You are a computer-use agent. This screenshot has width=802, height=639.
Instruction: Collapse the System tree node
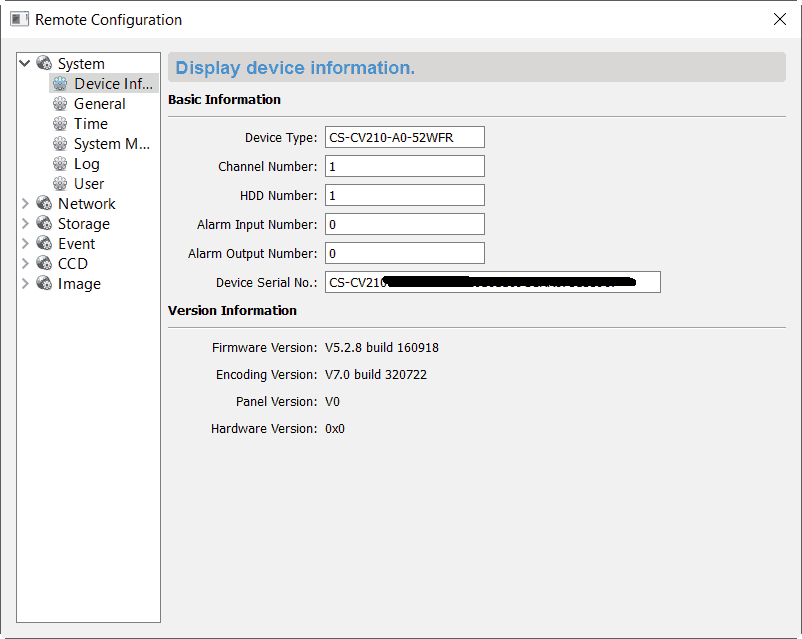[x=26, y=64]
